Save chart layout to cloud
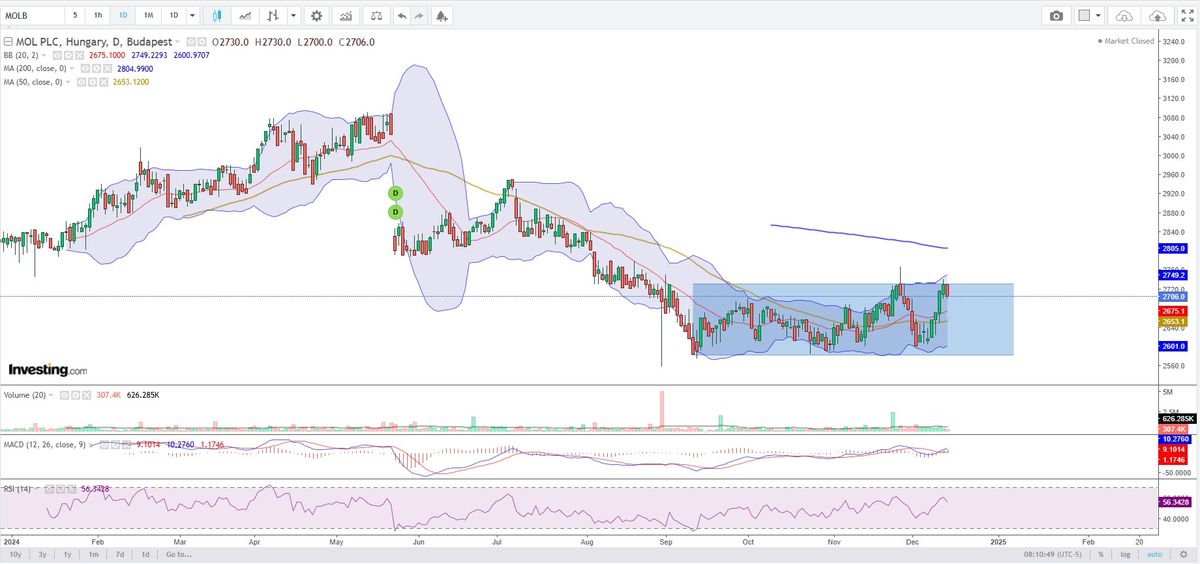Screen dimensions: 1200x564 pos(1159,16)
